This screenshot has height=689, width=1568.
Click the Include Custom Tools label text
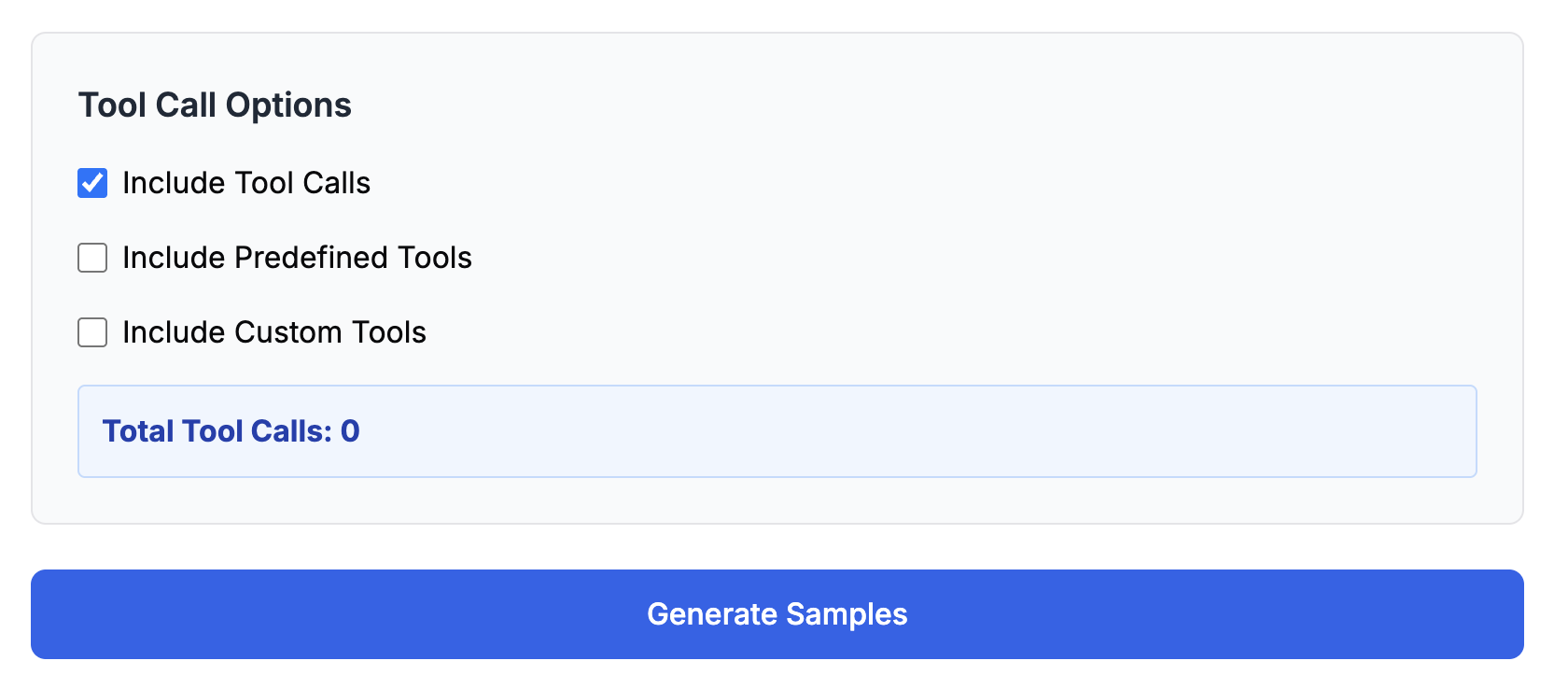(273, 332)
